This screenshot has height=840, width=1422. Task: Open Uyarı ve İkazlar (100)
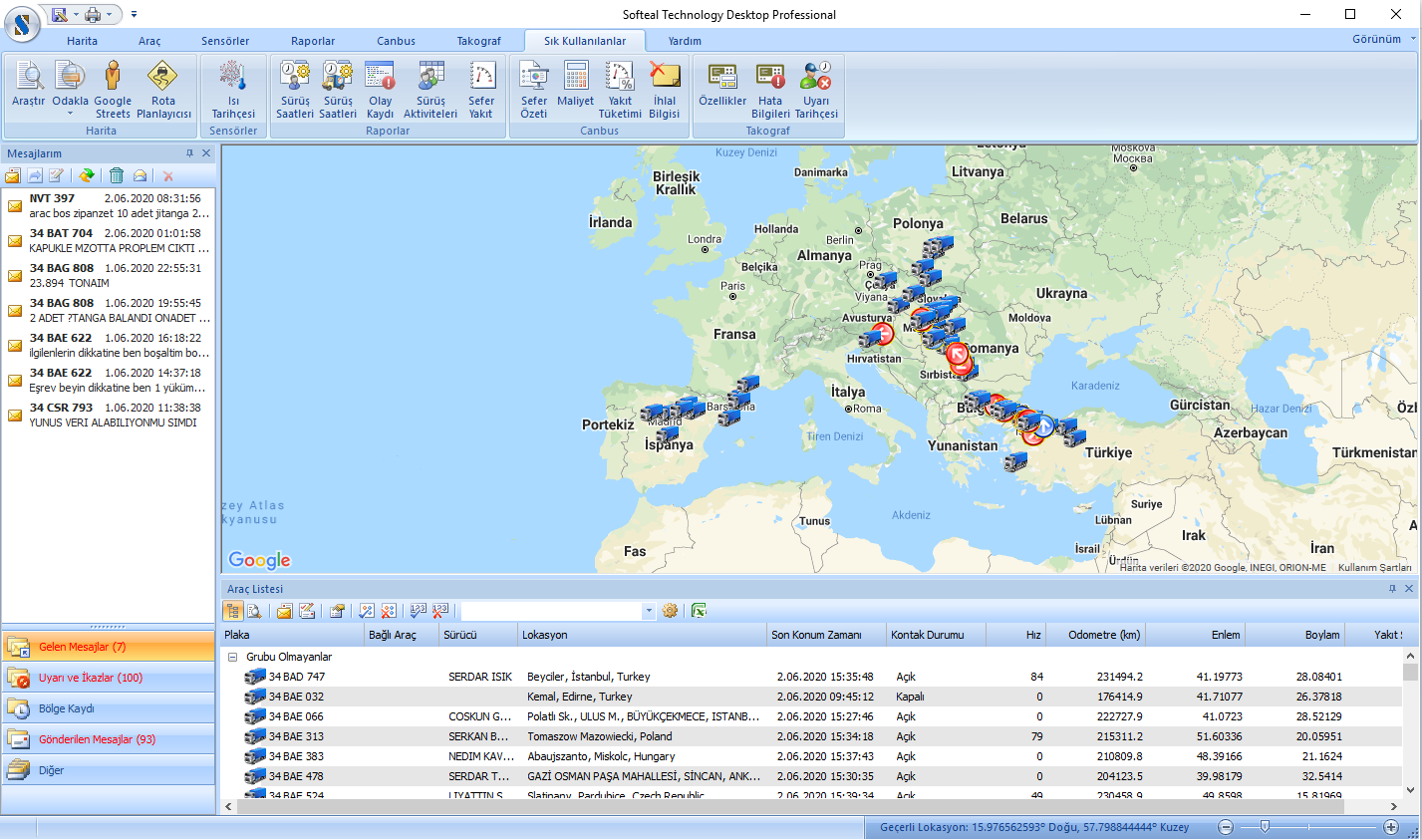click(108, 678)
